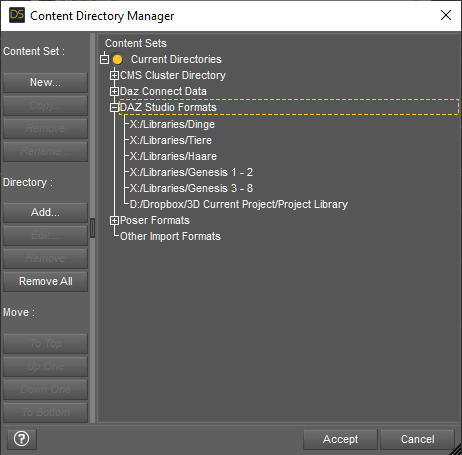
Task: Collapse the Current Directories tree node
Action: coord(104,59)
